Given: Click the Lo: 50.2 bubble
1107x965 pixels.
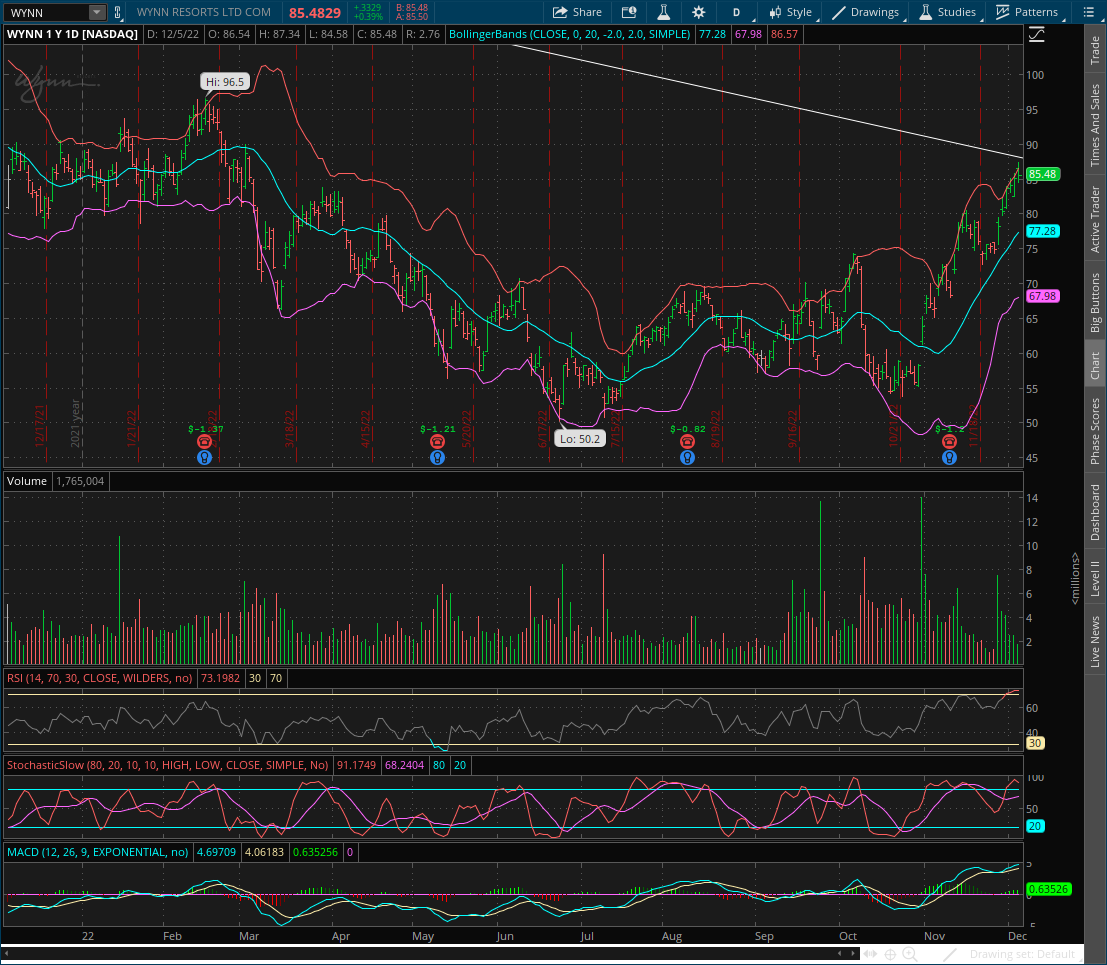Looking at the screenshot, I should (x=580, y=439).
